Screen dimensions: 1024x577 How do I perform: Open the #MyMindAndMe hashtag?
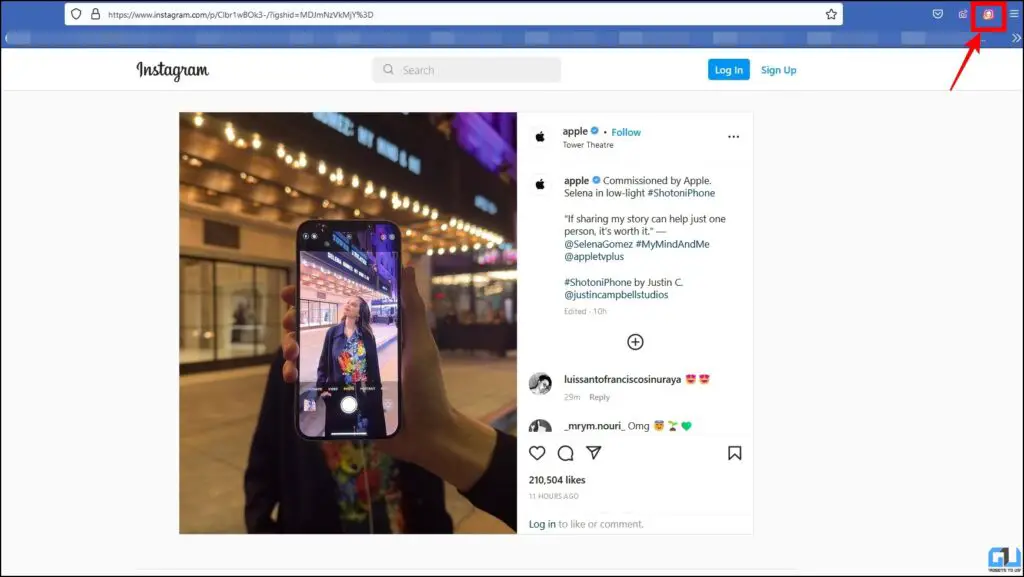(672, 244)
